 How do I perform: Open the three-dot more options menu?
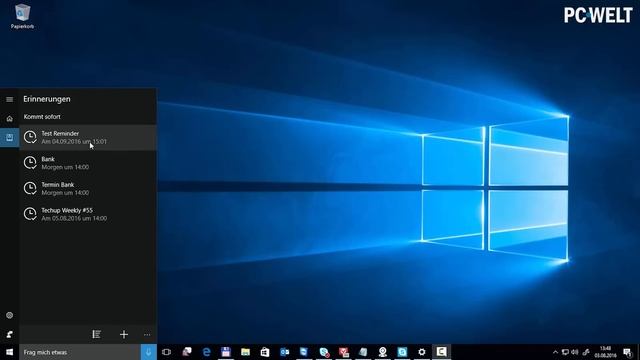tap(147, 335)
